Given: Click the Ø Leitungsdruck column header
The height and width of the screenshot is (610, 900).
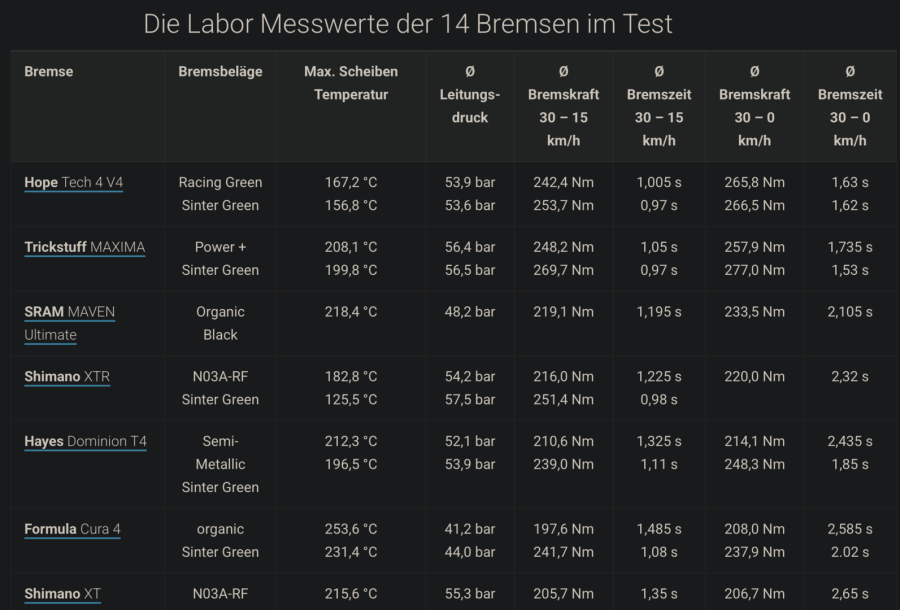Looking at the screenshot, I should (x=470, y=95).
